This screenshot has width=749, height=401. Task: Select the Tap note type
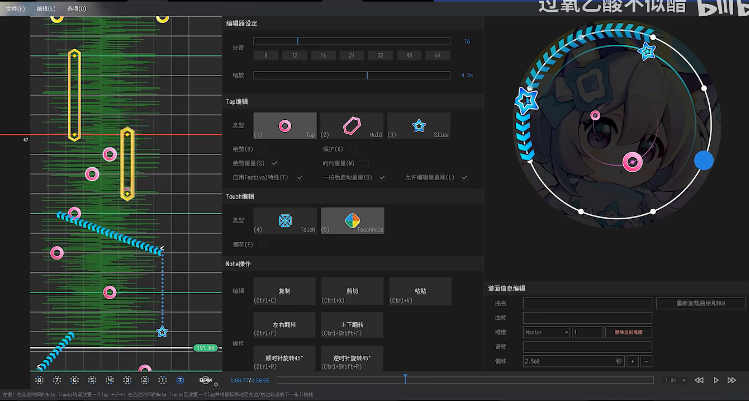click(285, 126)
